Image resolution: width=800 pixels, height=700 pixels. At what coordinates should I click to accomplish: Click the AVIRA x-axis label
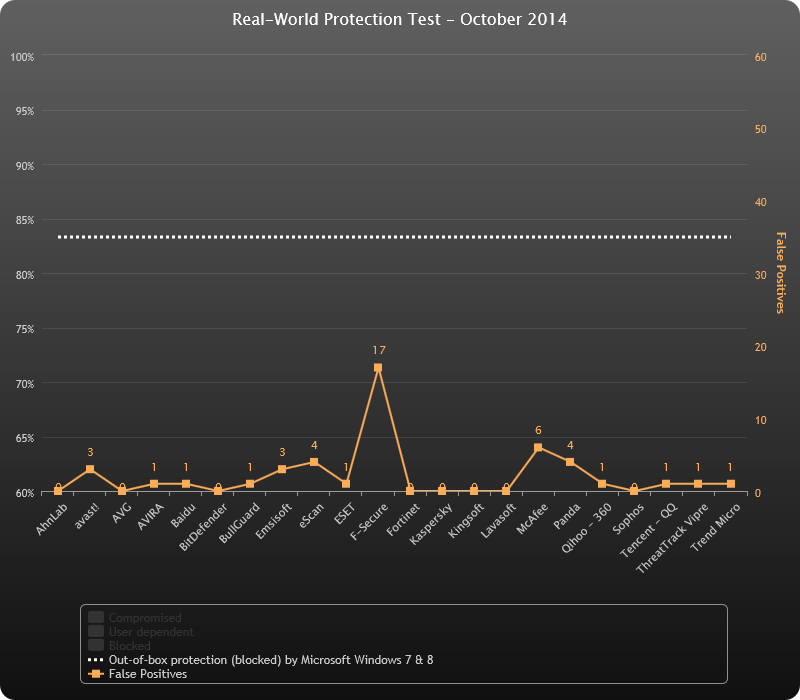[x=151, y=516]
